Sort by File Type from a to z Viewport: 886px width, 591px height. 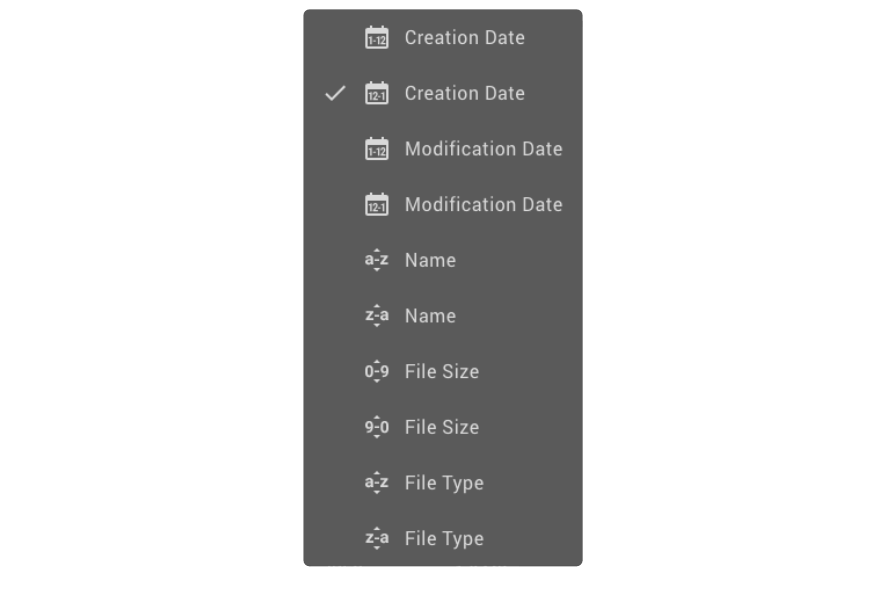tap(444, 483)
